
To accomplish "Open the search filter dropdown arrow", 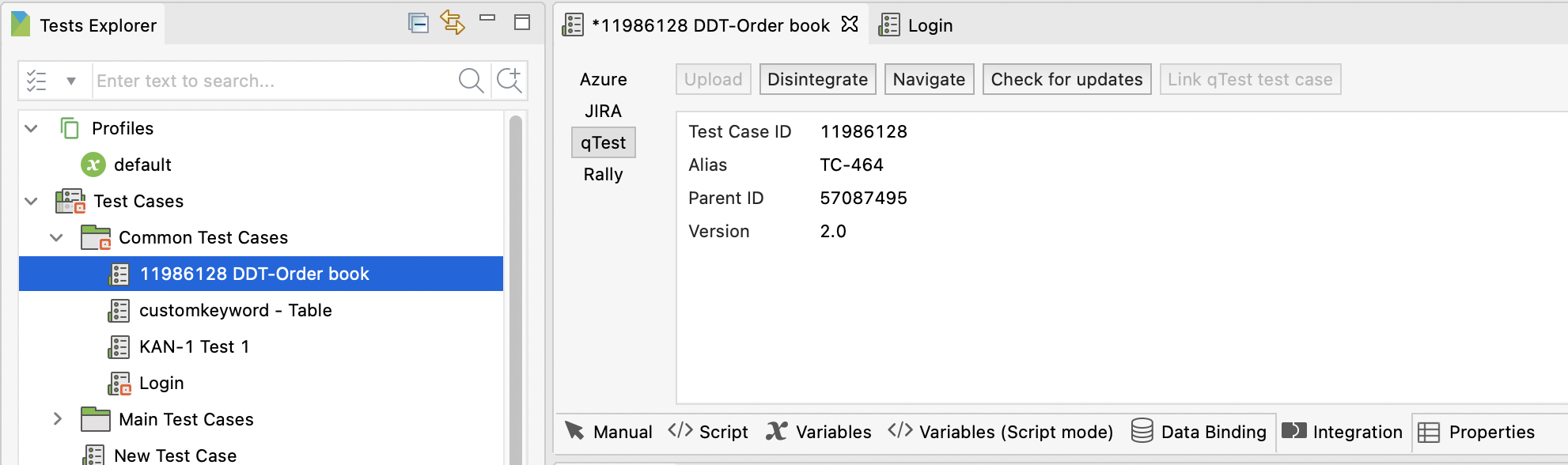I will [71, 81].
